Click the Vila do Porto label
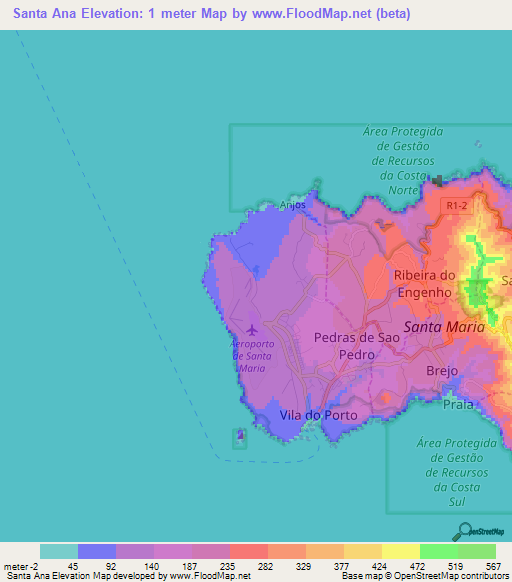Image resolution: width=512 pixels, height=582 pixels. point(318,415)
